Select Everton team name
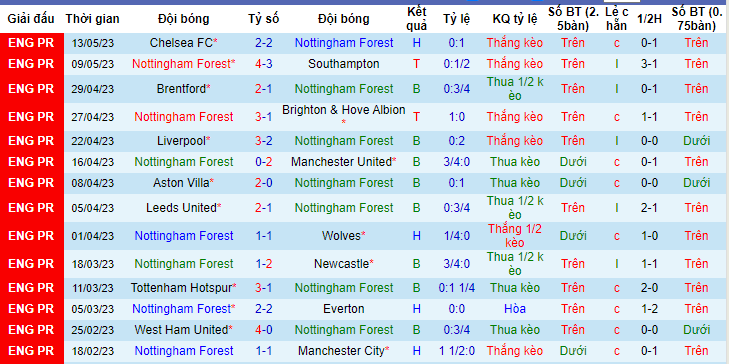This screenshot has width=729, height=364. tap(344, 309)
